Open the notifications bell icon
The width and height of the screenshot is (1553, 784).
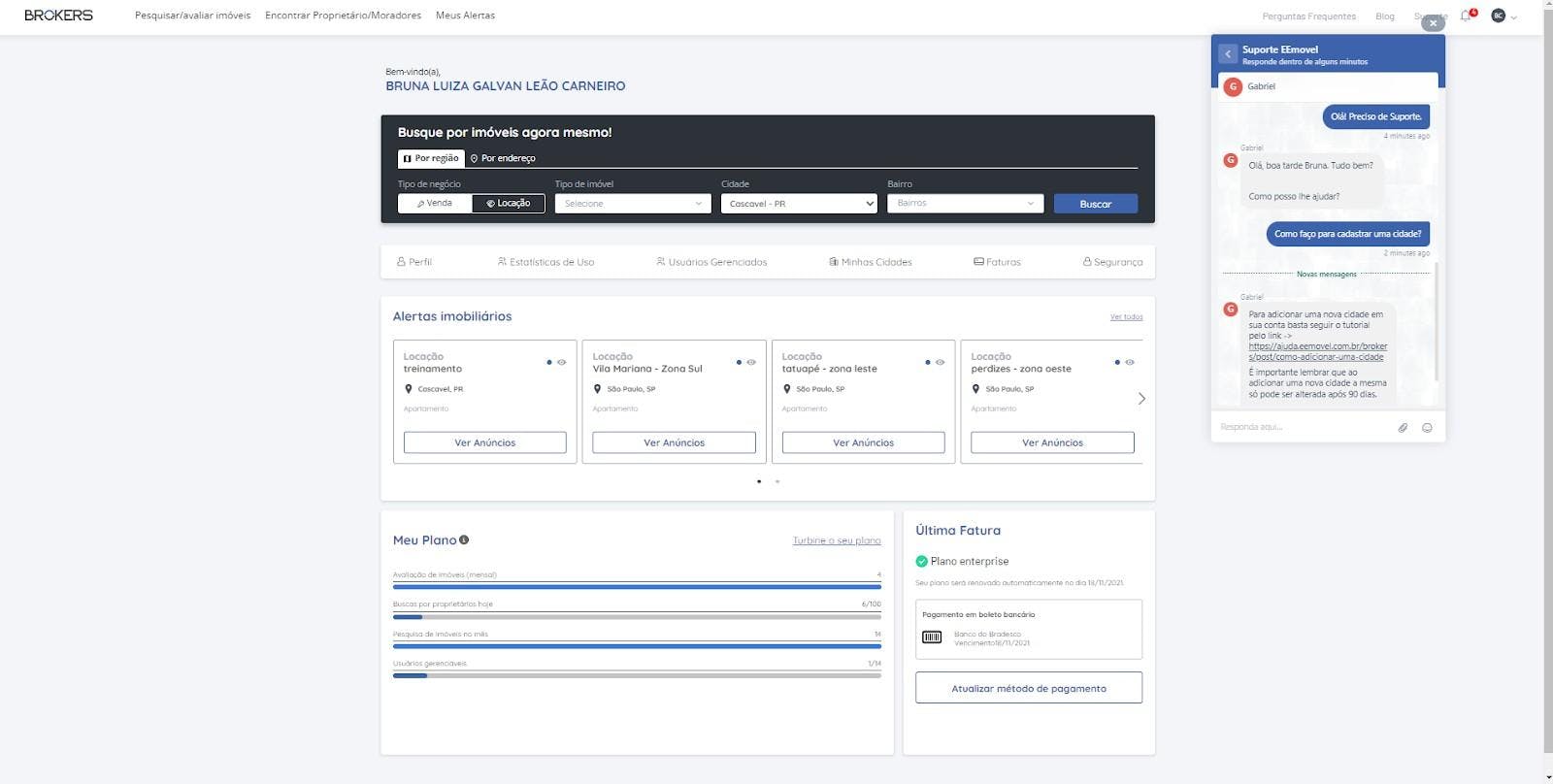click(1466, 16)
